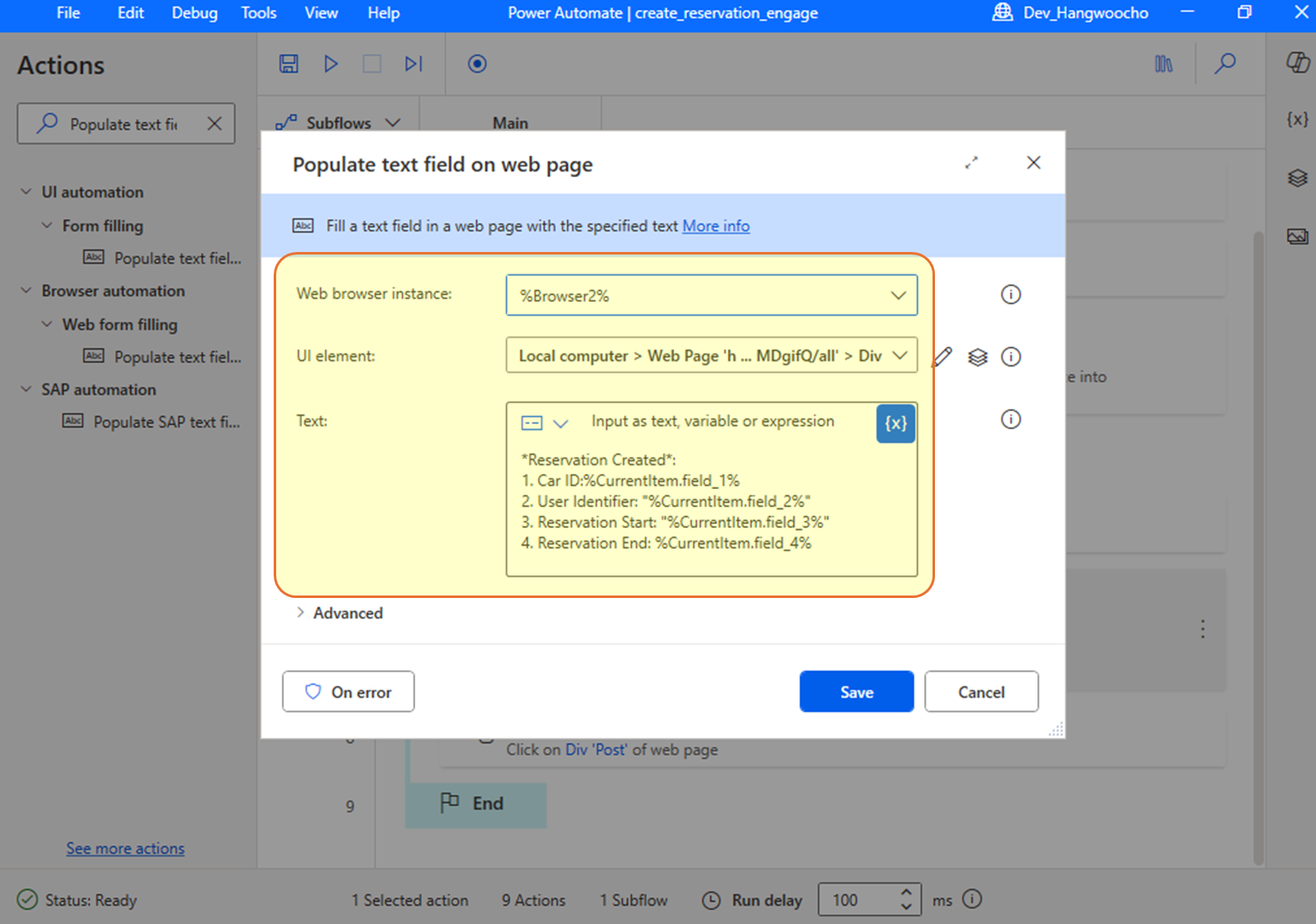This screenshot has width=1316, height=924.
Task: Collapse the Form filling group
Action: (x=47, y=225)
